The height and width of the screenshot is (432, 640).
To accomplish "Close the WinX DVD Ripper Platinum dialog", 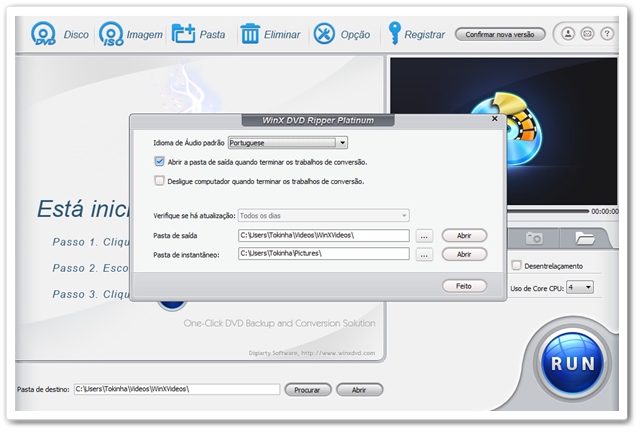I will [494, 119].
